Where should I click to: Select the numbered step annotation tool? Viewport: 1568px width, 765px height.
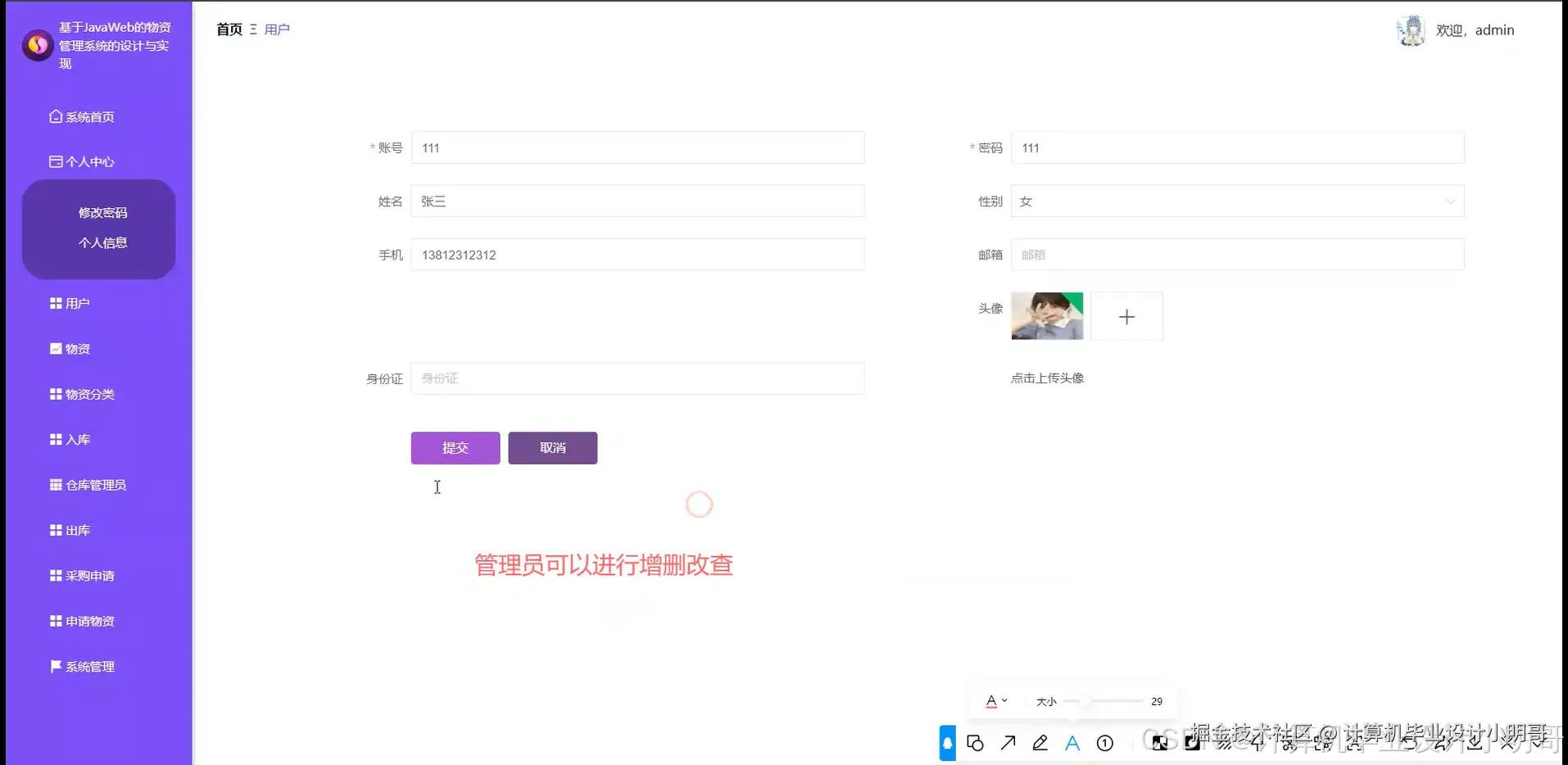point(1104,742)
